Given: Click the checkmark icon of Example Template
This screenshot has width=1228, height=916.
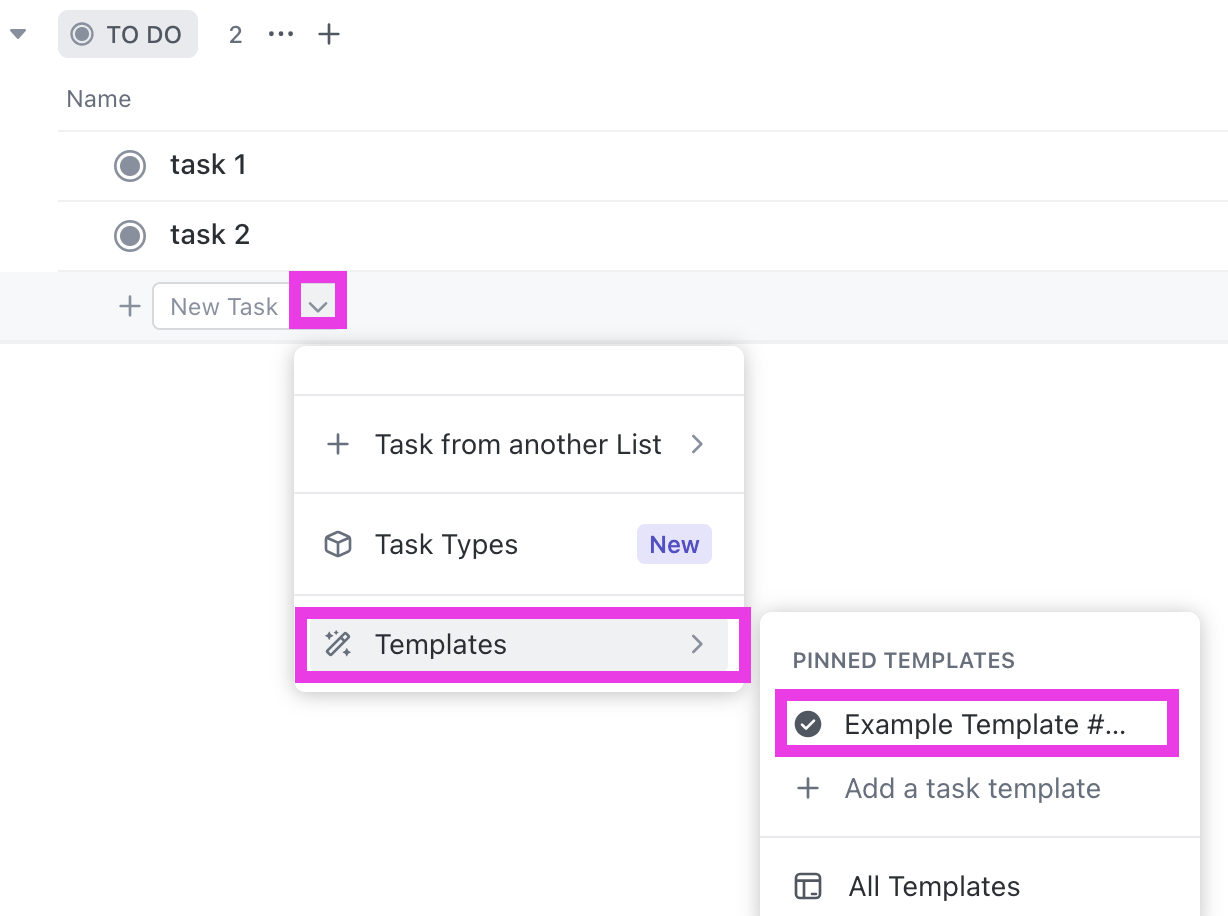Looking at the screenshot, I should pyautogui.click(x=808, y=724).
